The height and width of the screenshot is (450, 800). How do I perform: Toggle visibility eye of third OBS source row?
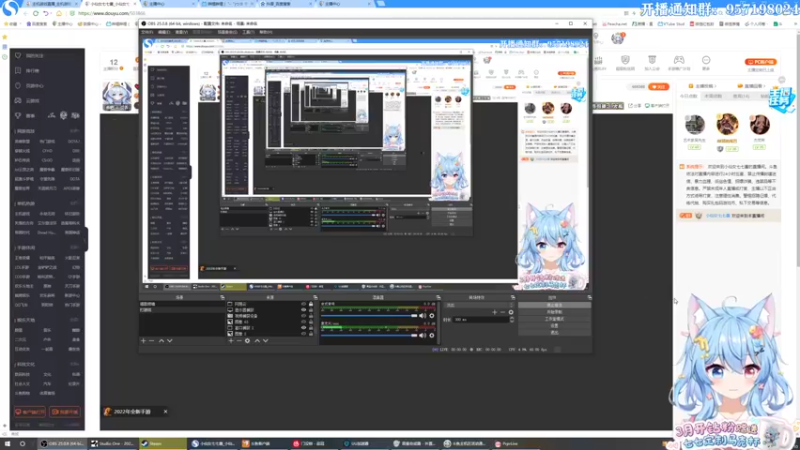[304, 316]
